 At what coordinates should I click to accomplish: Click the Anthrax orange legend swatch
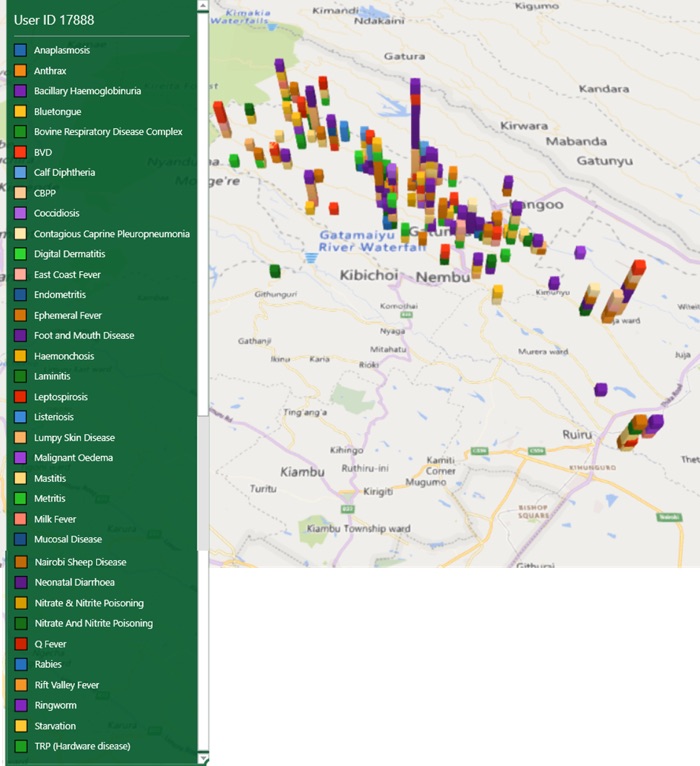21,70
